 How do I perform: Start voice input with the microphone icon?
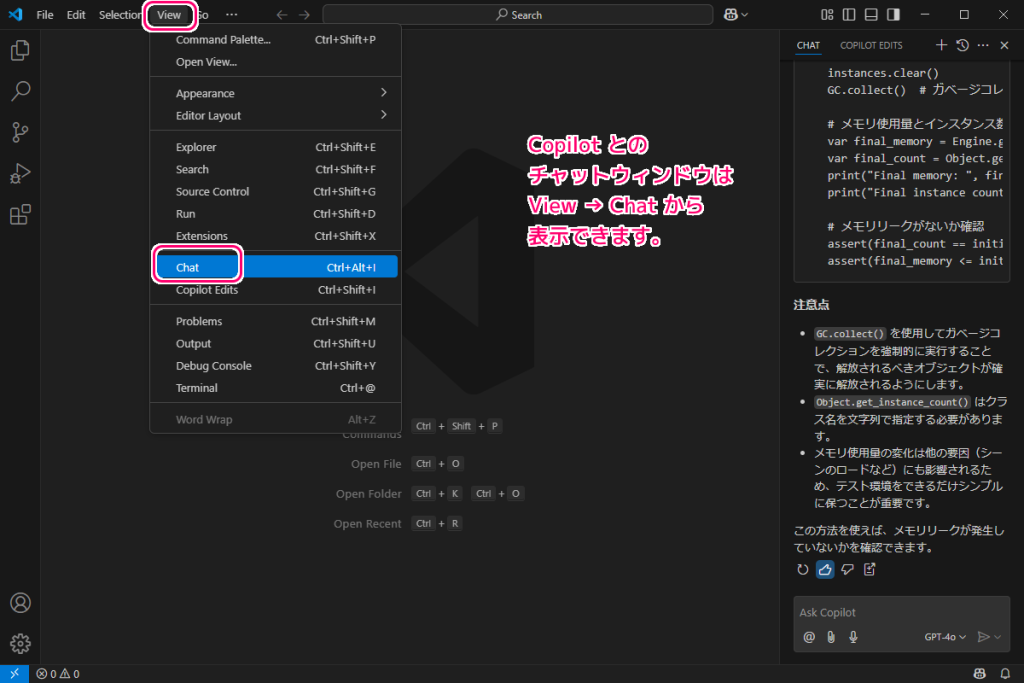(853, 636)
